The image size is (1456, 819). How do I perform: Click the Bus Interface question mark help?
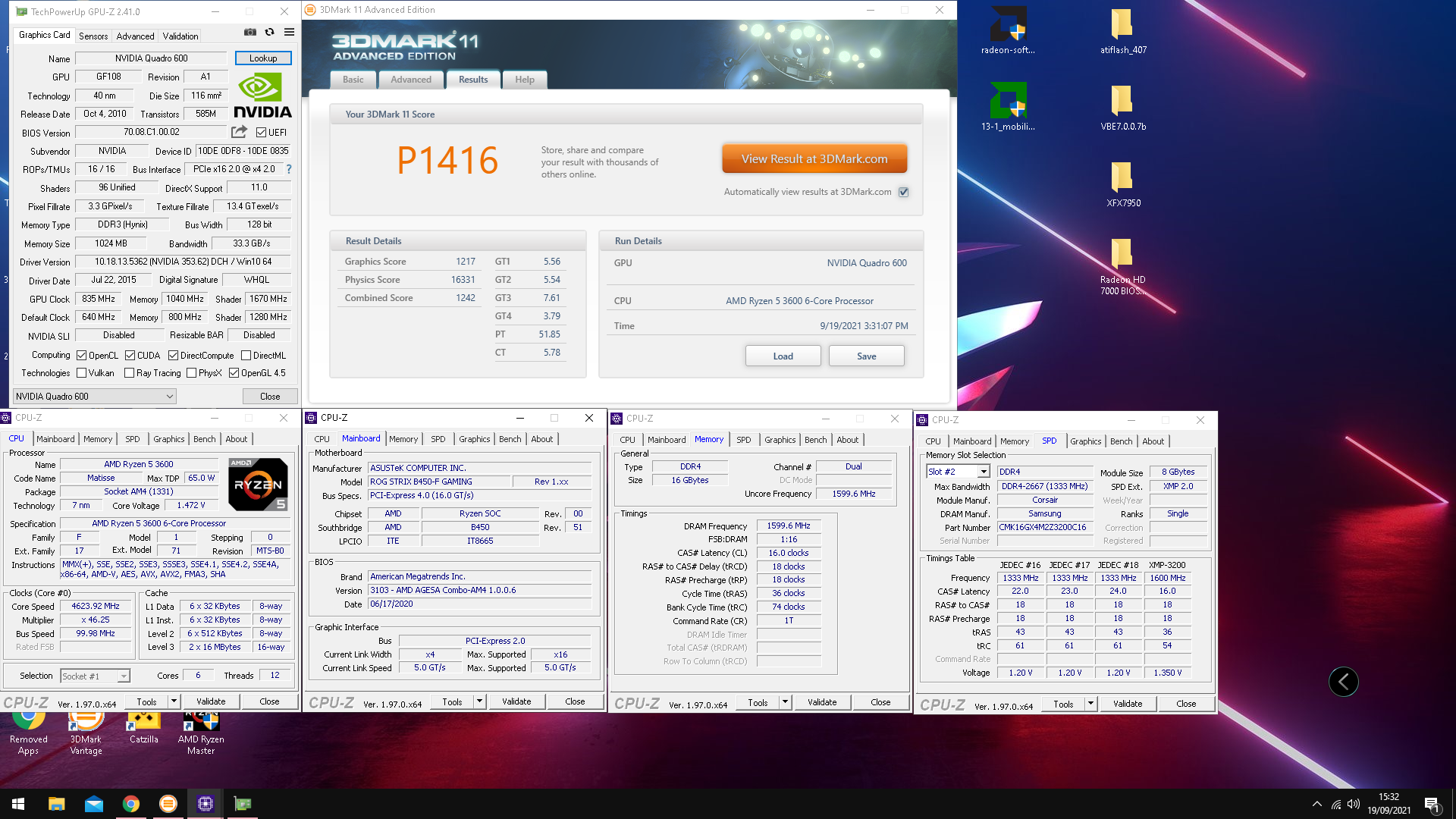tap(289, 169)
